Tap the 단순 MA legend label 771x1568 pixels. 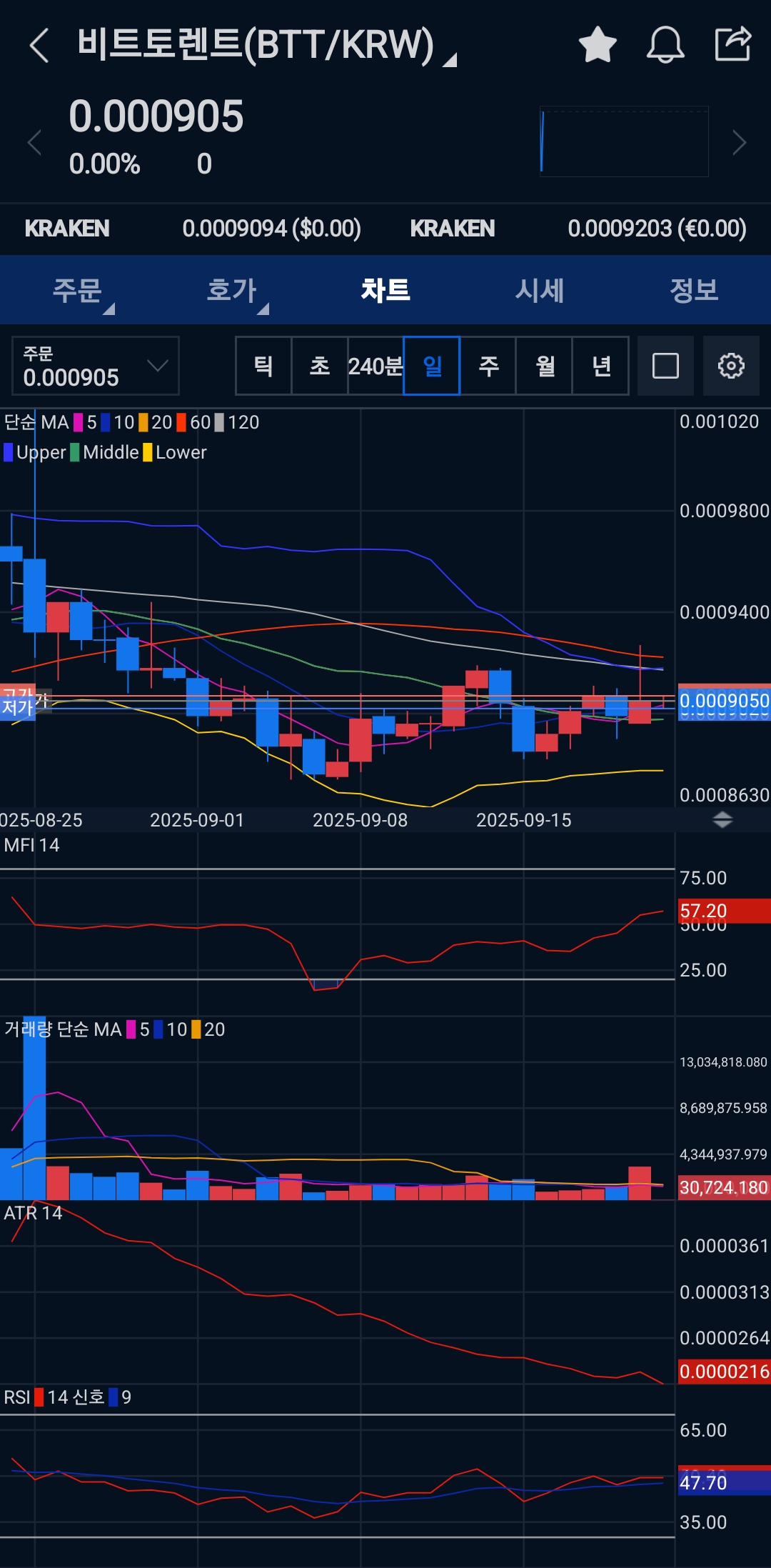pyautogui.click(x=36, y=422)
